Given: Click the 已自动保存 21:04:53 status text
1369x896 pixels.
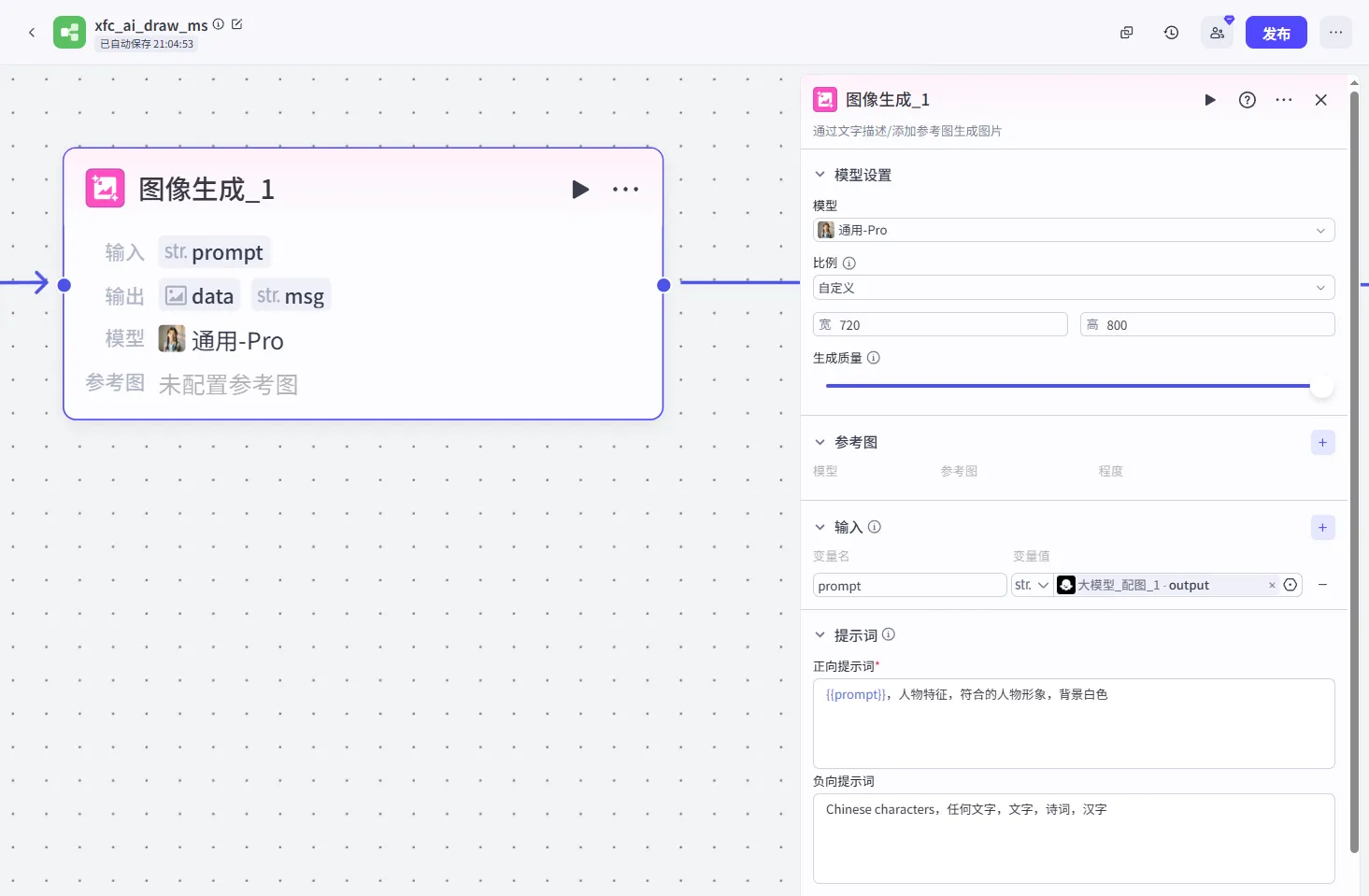Looking at the screenshot, I should coord(147,44).
